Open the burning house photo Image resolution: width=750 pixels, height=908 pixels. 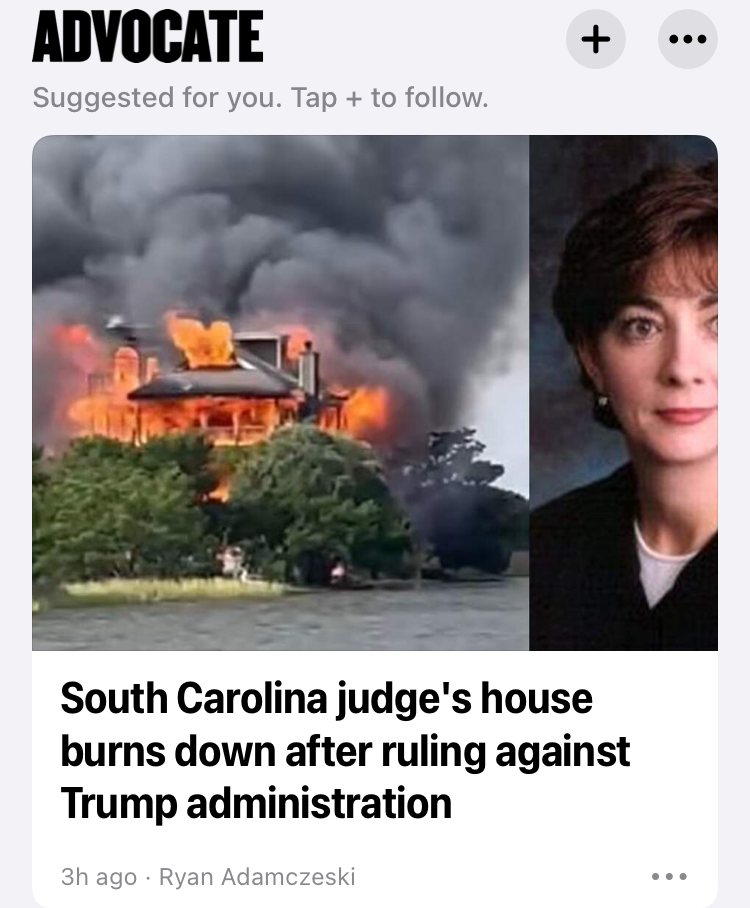pos(280,393)
